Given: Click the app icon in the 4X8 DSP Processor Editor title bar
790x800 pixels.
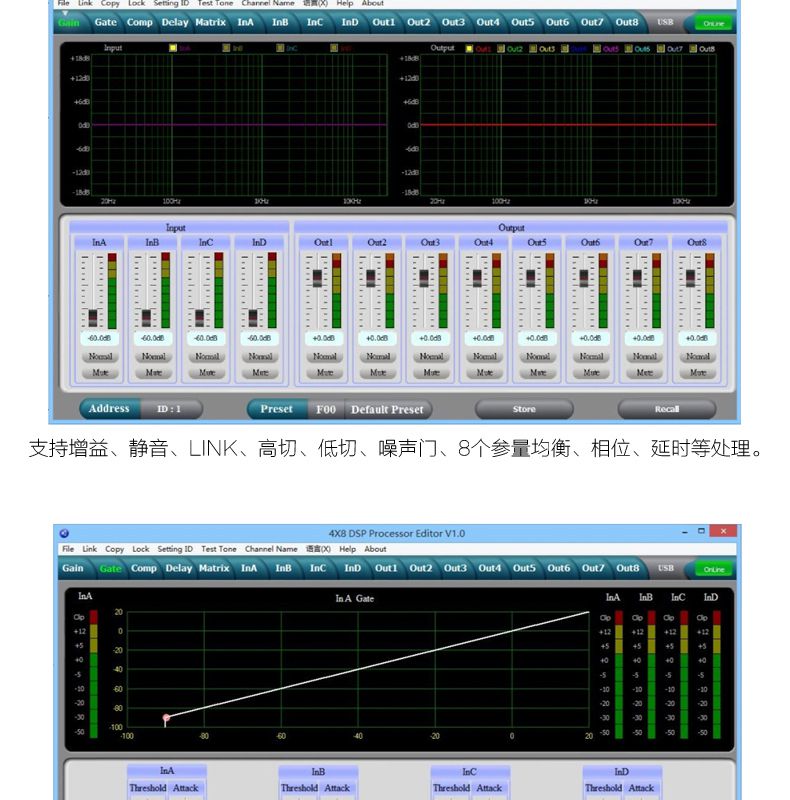Looking at the screenshot, I should [x=64, y=533].
